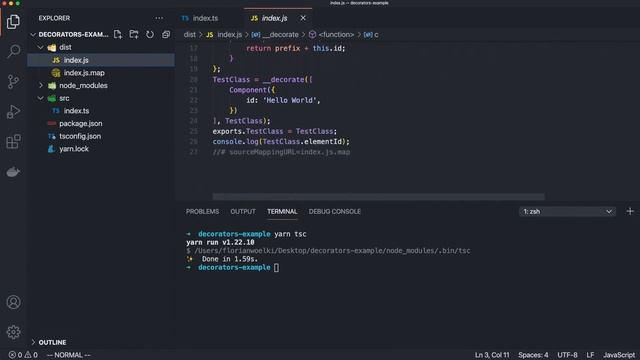Switch to the OUTPUT panel tab
The image size is (640, 360).
click(x=243, y=211)
